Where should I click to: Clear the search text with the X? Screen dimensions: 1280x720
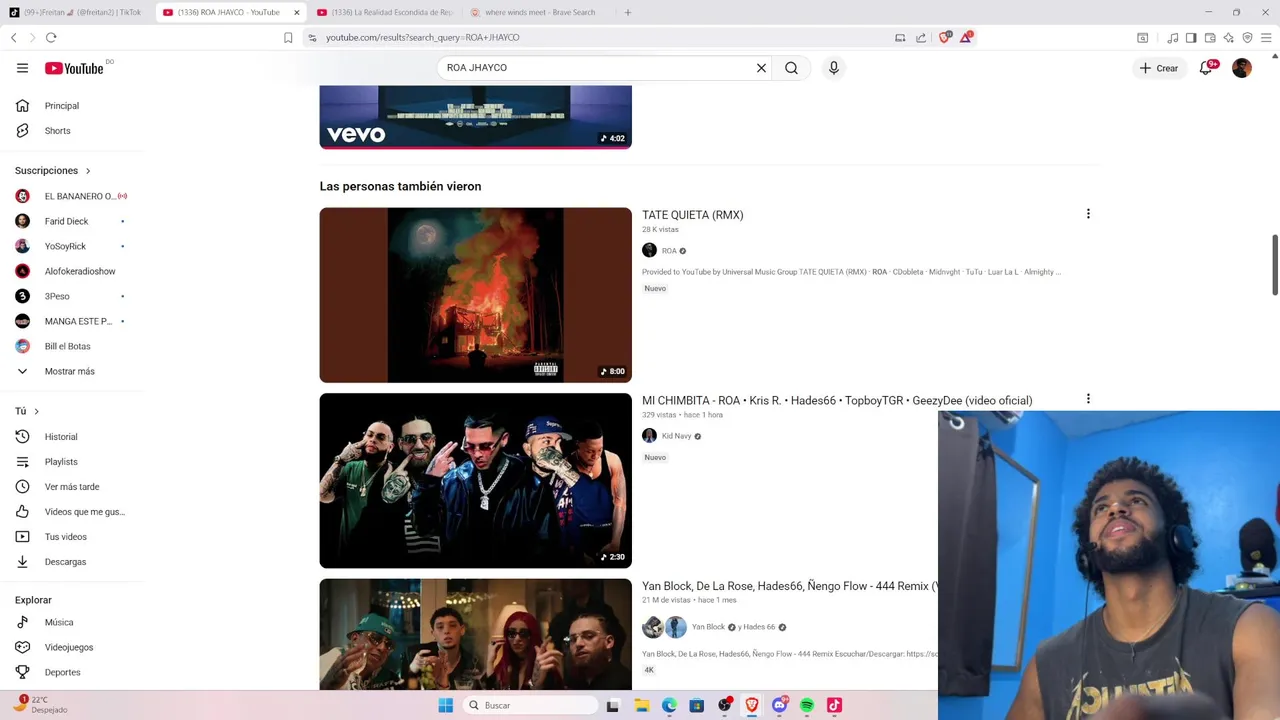pos(761,68)
